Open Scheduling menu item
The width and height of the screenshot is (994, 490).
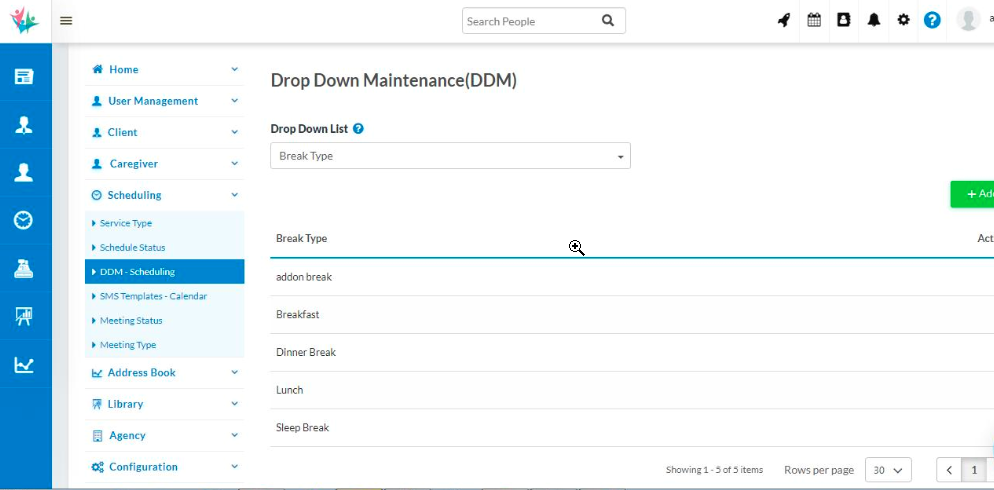tap(134, 195)
